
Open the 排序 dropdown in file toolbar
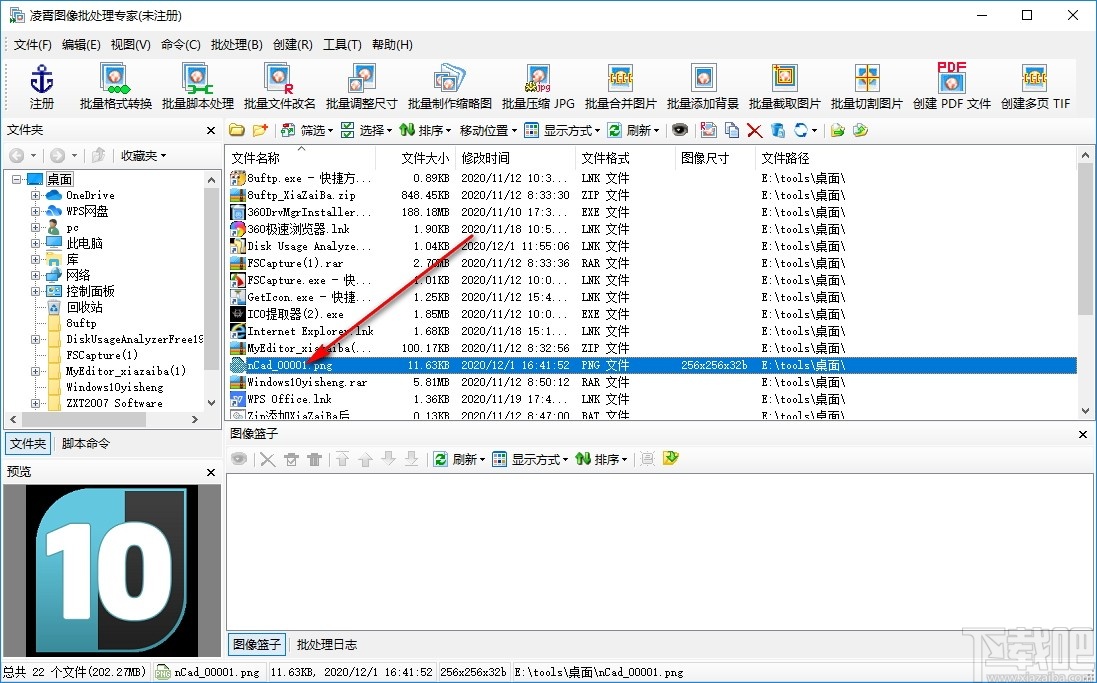(x=426, y=130)
